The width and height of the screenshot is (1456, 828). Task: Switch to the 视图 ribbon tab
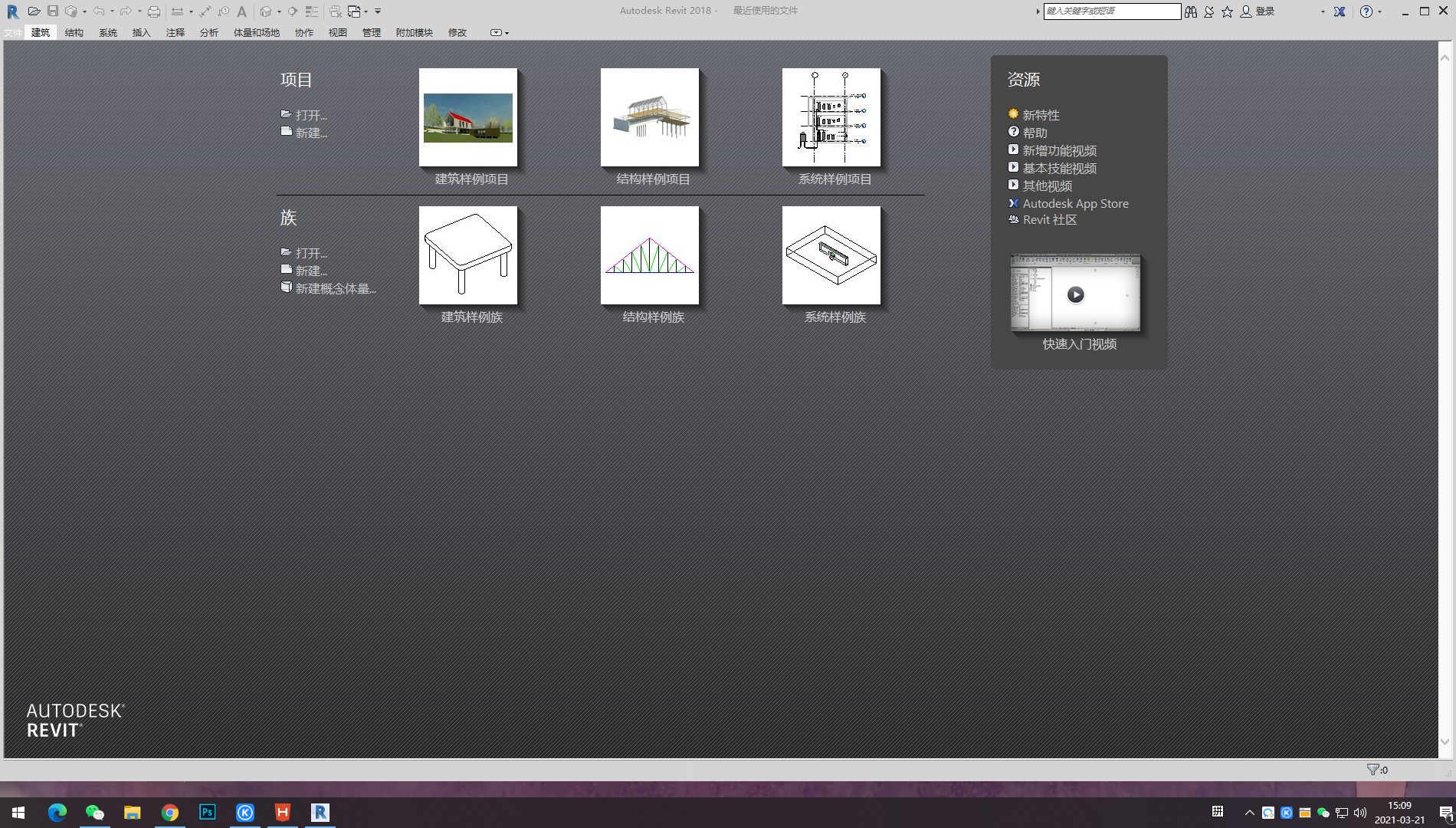click(x=338, y=33)
